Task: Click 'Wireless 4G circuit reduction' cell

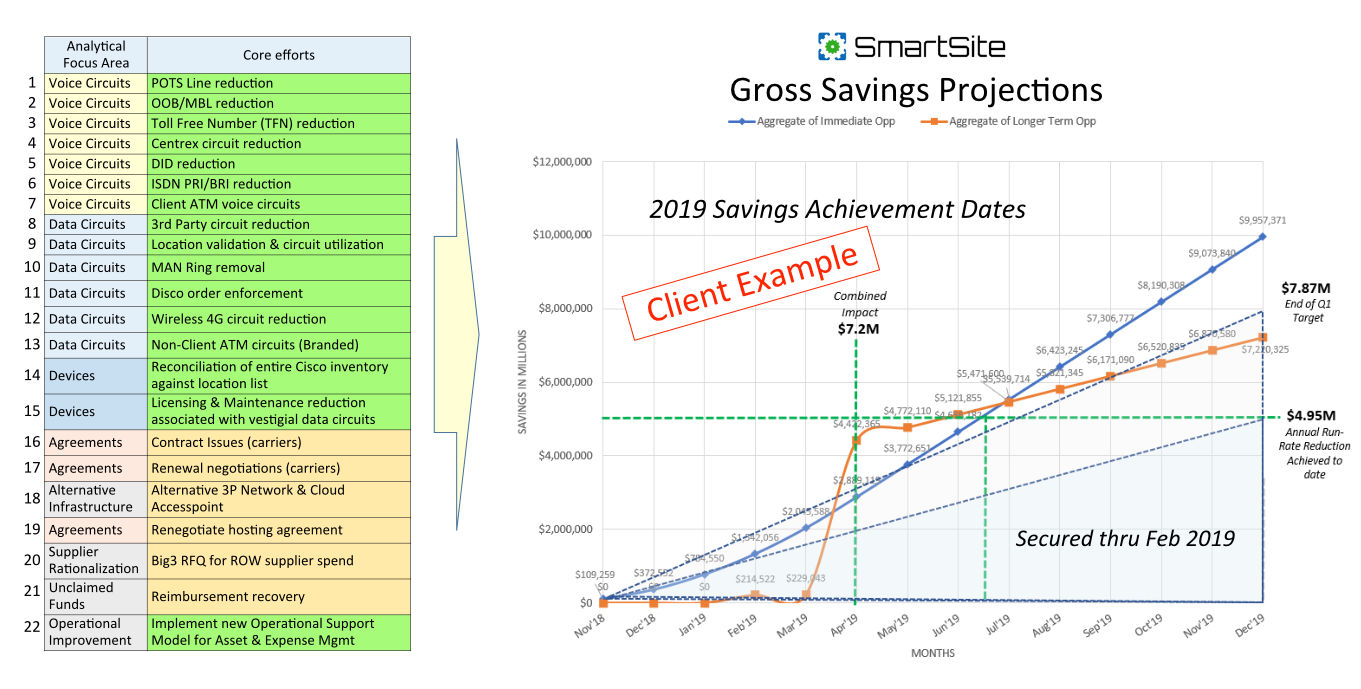Action: 279,319
